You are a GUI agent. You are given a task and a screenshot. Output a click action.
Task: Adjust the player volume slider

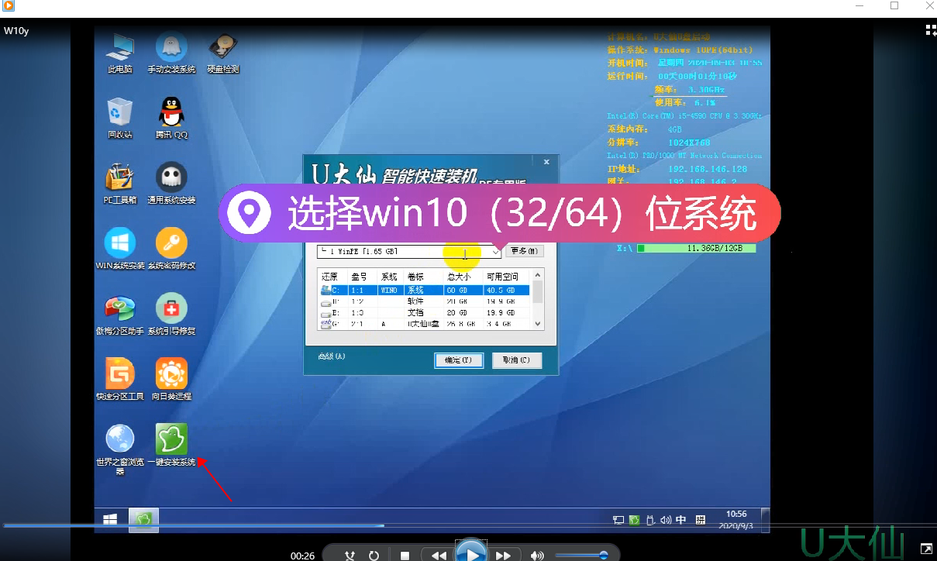tap(581, 556)
